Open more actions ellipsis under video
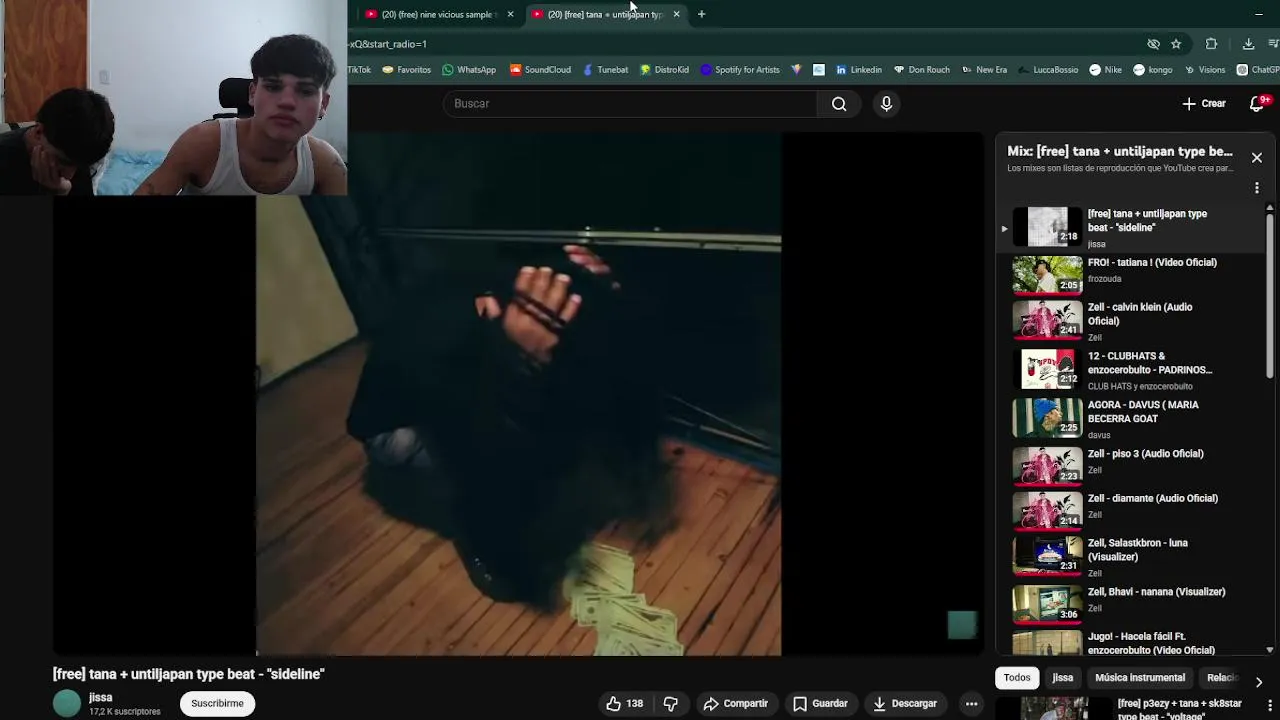This screenshot has height=720, width=1280. click(x=971, y=704)
